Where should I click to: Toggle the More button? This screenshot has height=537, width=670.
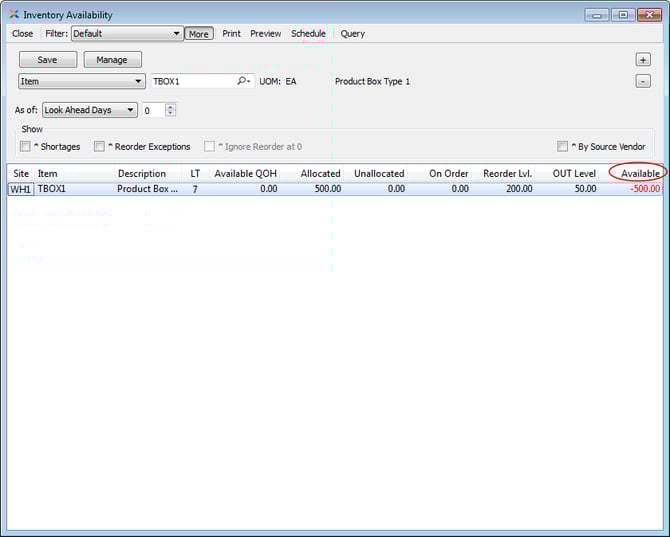coord(199,34)
